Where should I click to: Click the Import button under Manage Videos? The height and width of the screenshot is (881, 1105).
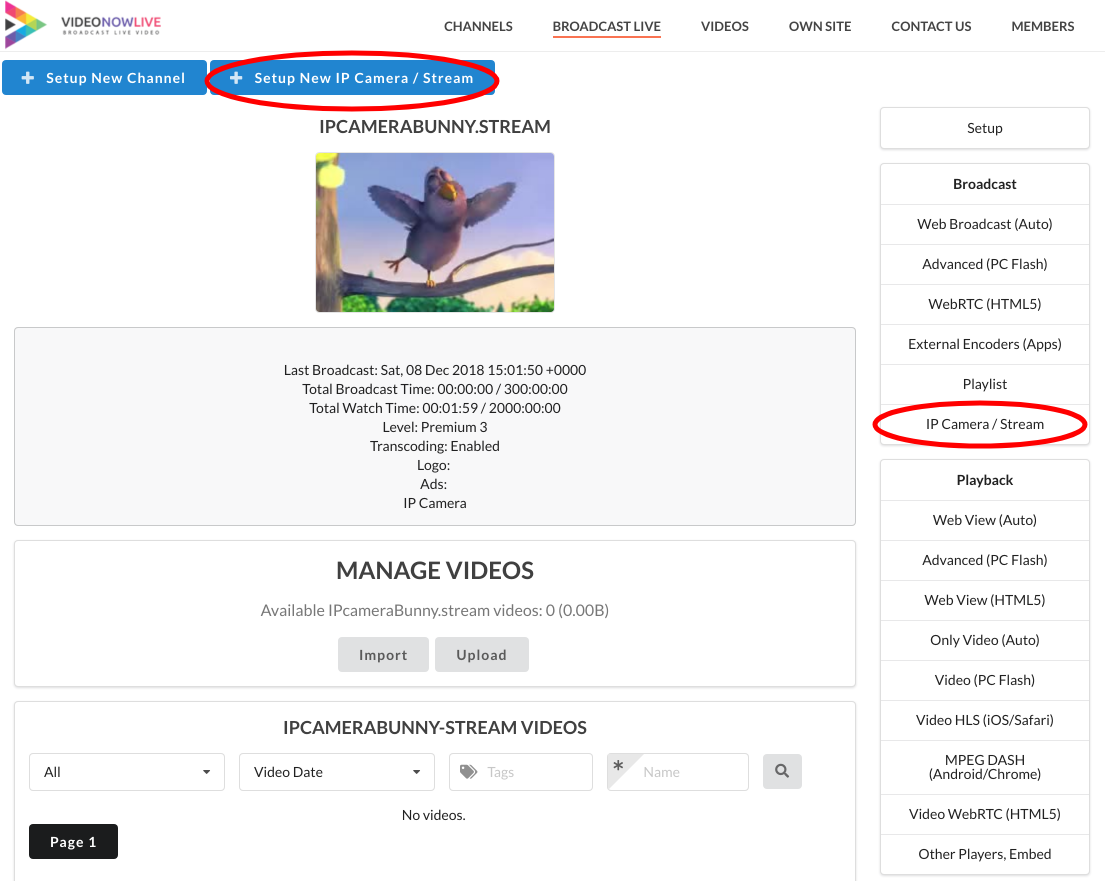coord(383,654)
